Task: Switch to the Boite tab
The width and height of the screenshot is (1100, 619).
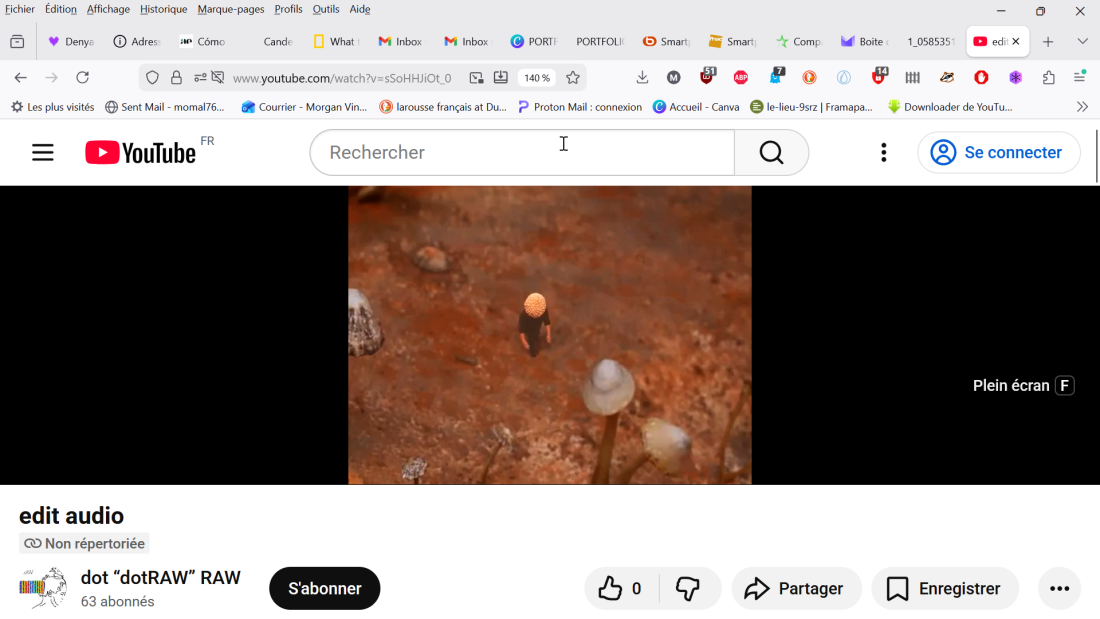Action: tap(865, 41)
